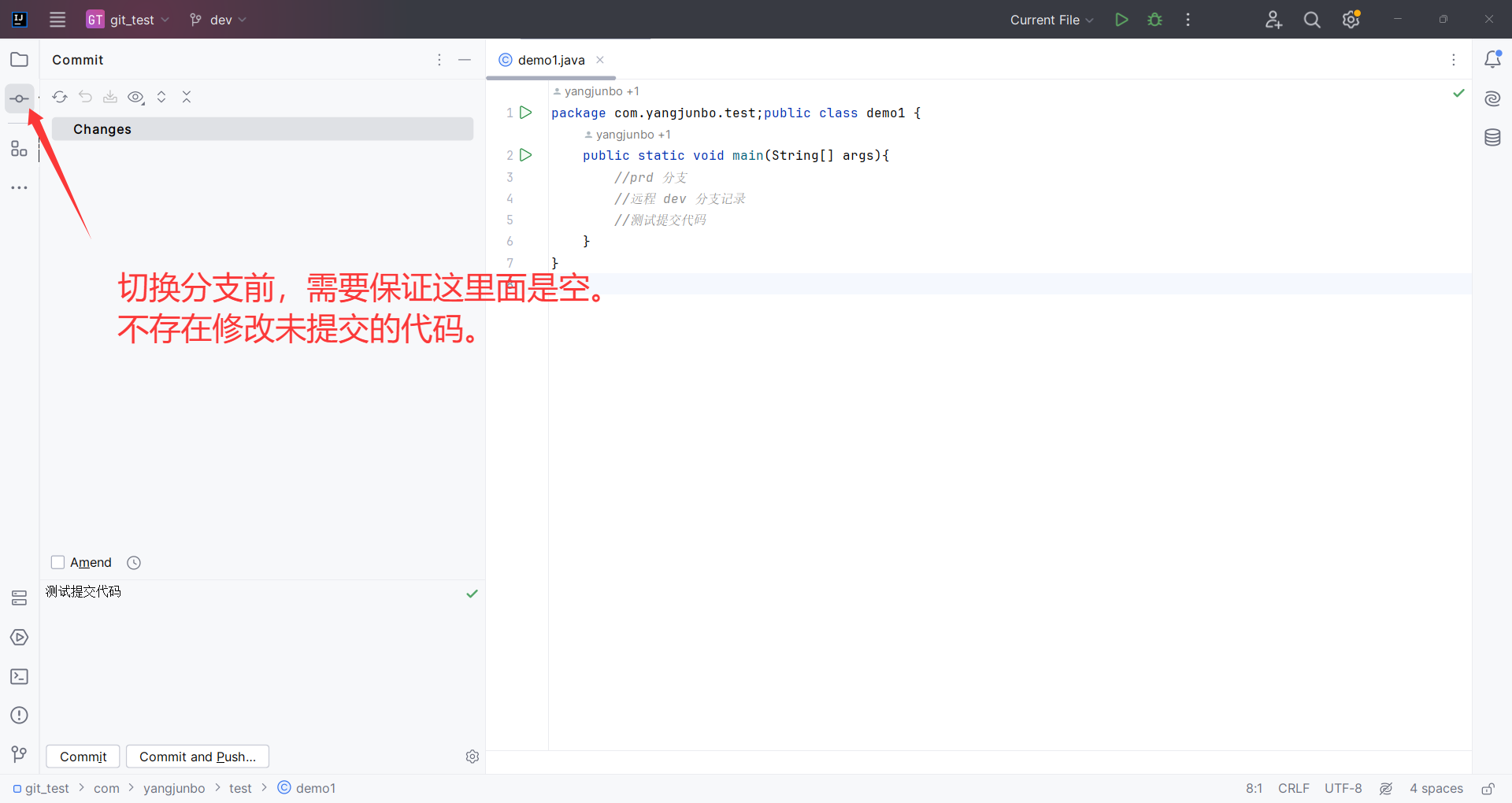Open the Git version control tool window

[19, 754]
